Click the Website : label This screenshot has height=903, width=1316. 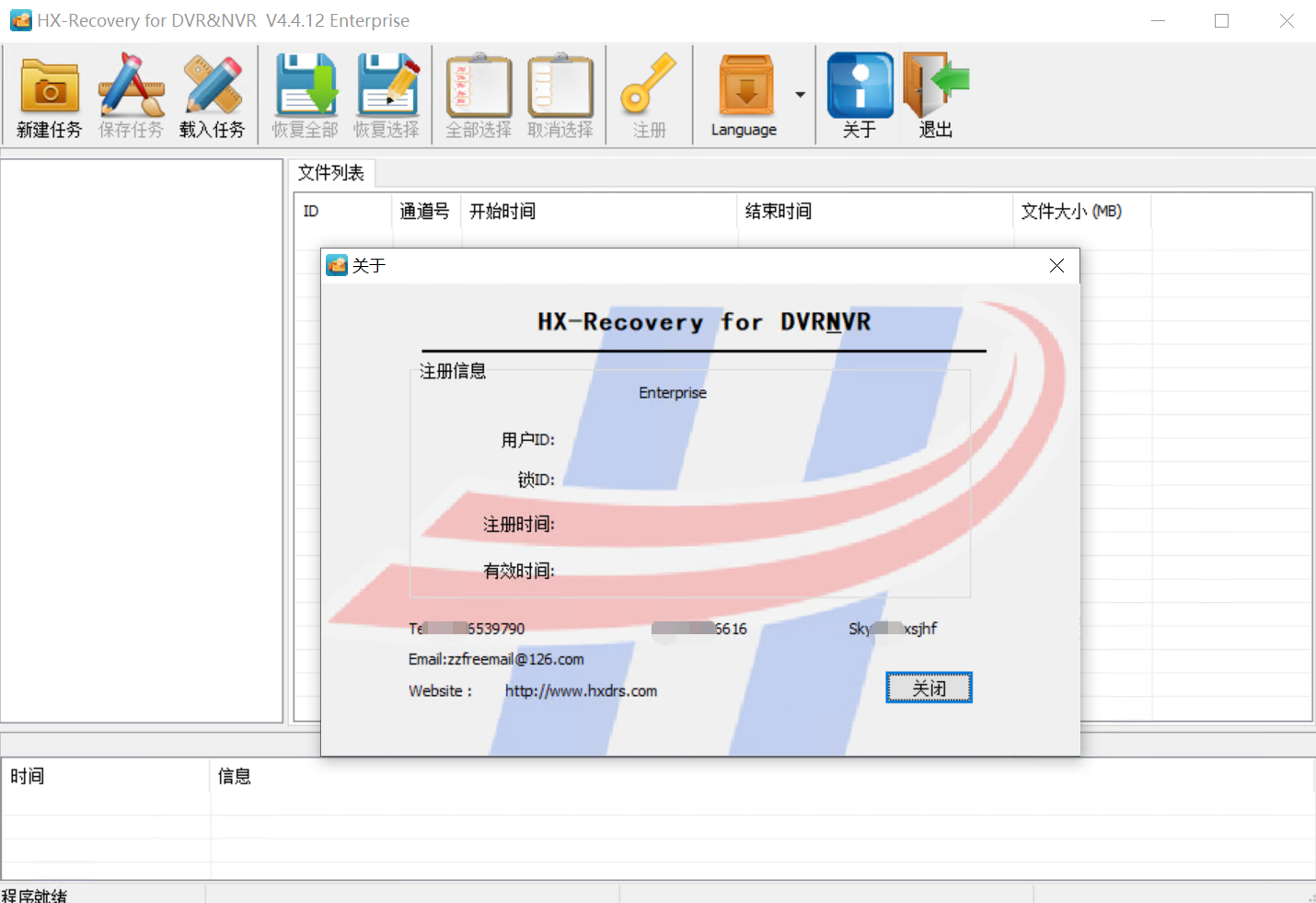point(441,691)
